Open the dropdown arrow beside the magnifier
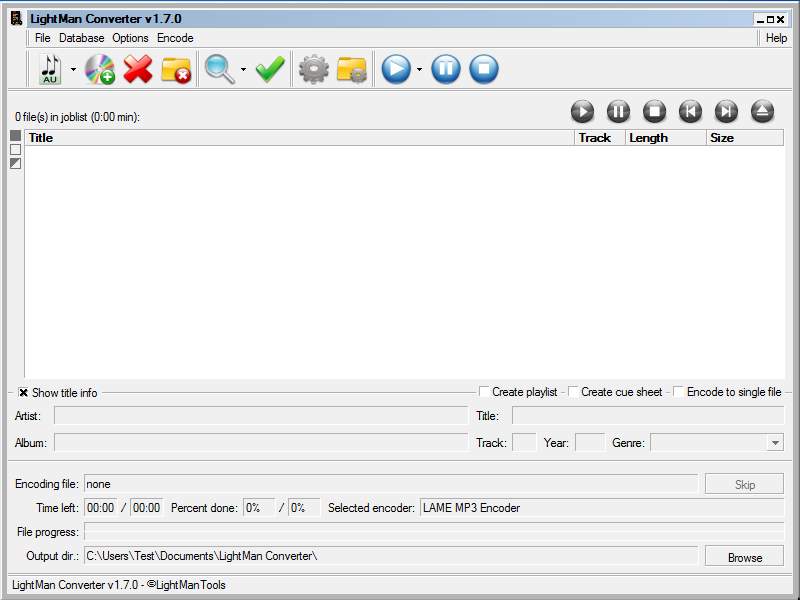Screen dimensions: 800x600 [243, 69]
